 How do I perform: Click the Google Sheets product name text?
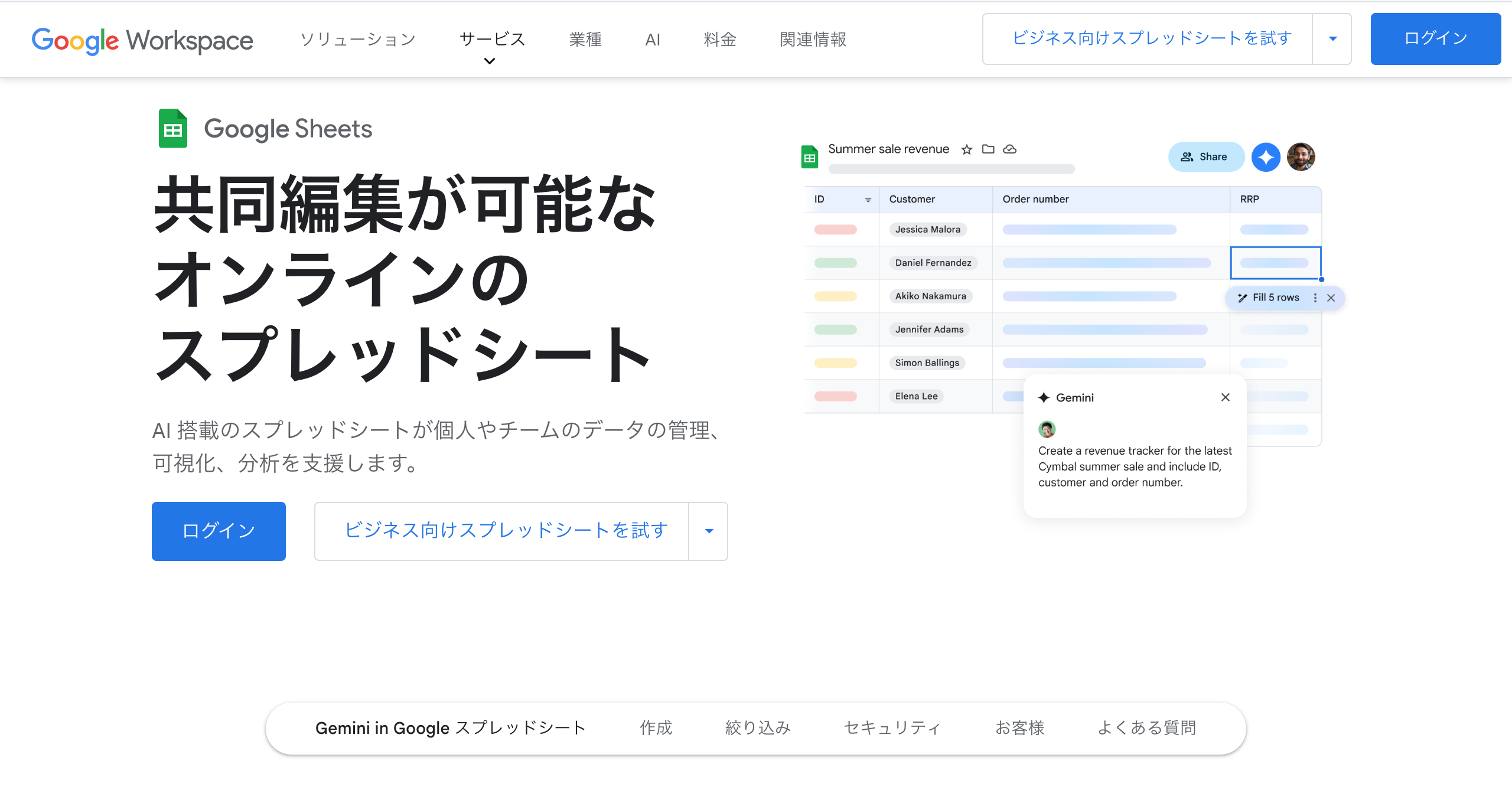pos(288,129)
